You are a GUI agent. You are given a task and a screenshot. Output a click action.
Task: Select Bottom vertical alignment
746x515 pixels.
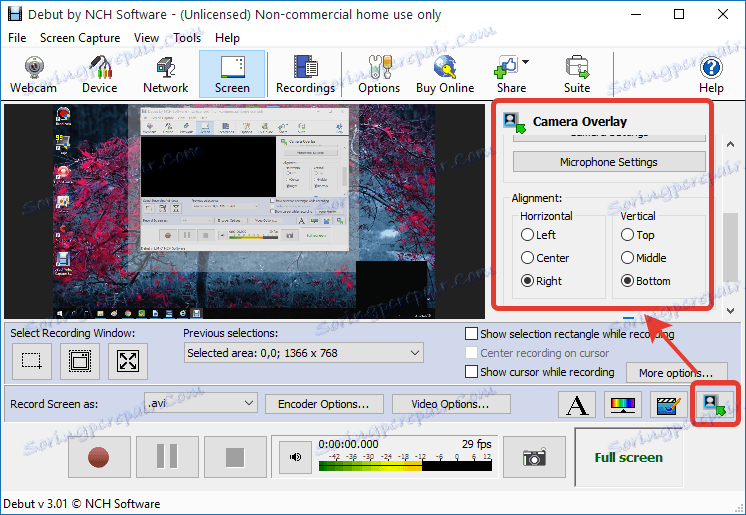pyautogui.click(x=646, y=281)
